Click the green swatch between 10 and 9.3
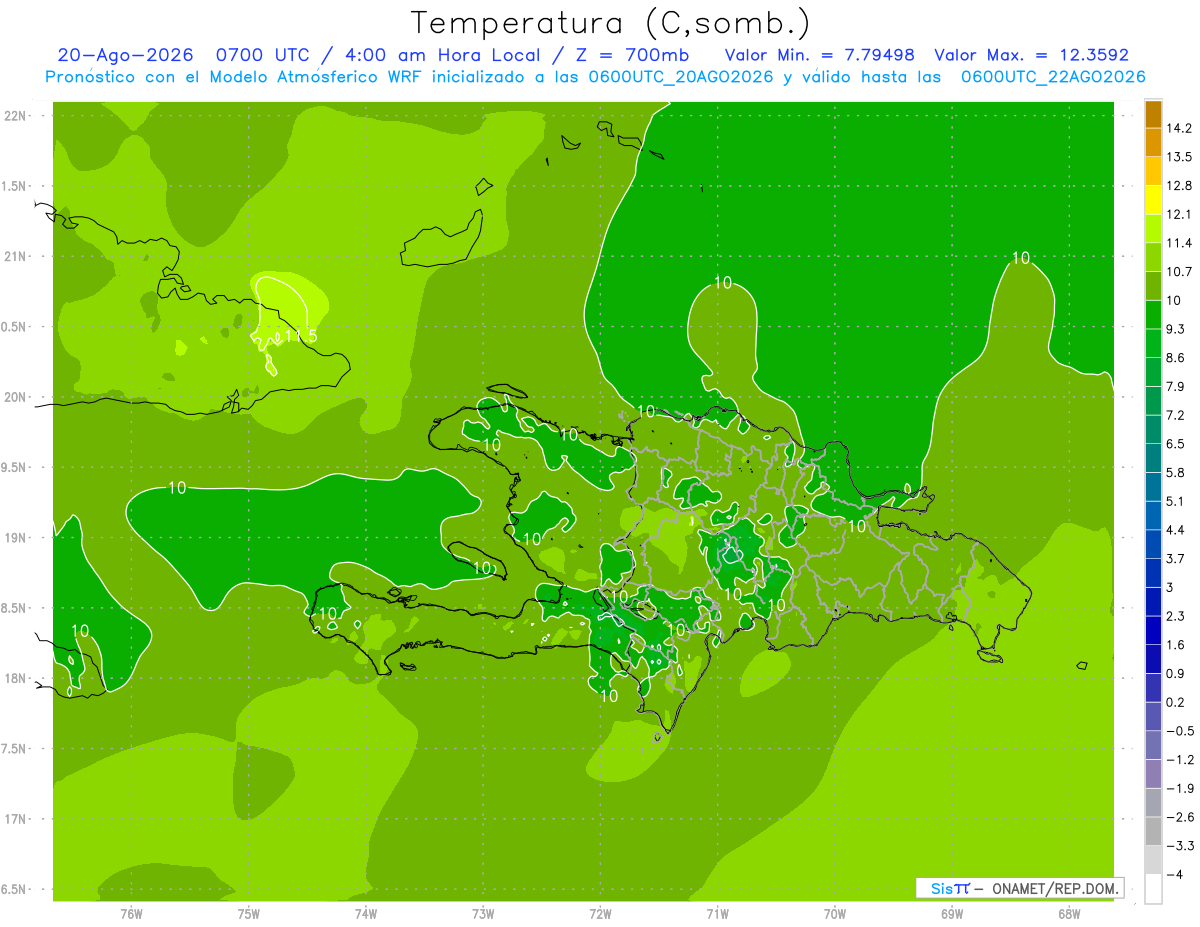 (x=1153, y=315)
